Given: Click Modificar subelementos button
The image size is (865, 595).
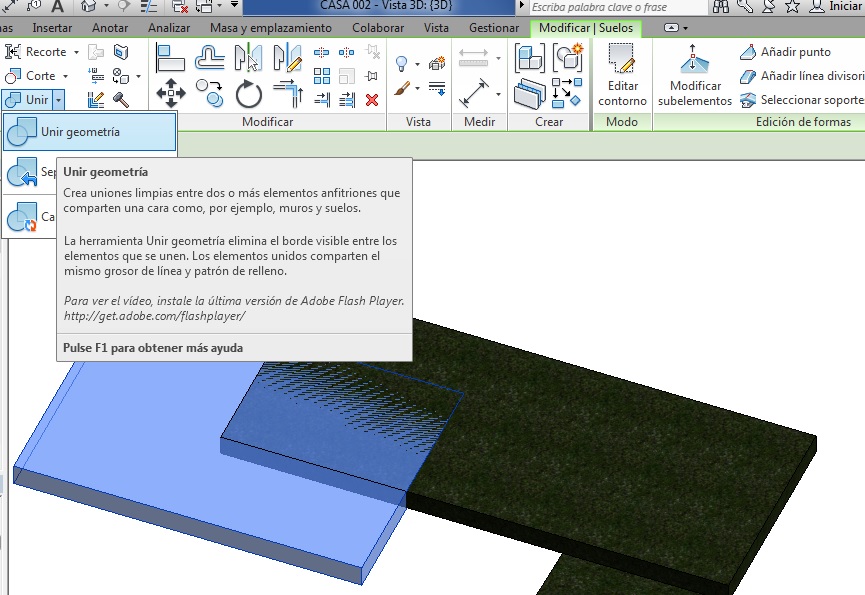Looking at the screenshot, I should tap(694, 75).
